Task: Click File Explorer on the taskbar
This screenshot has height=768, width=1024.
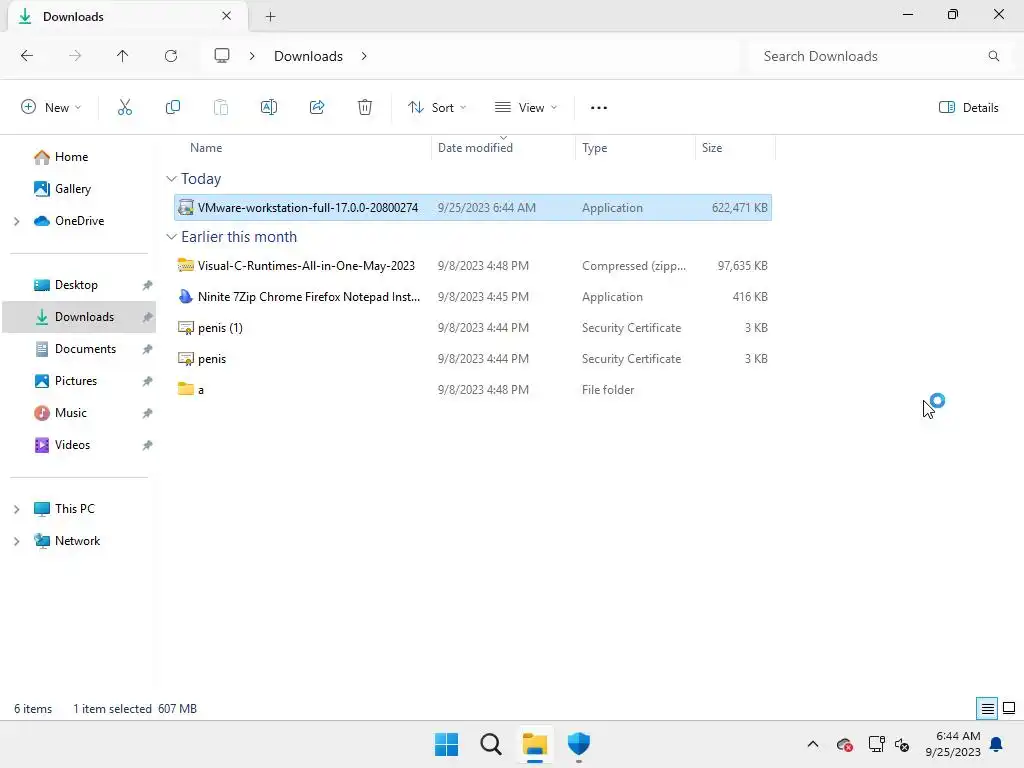Action: (x=535, y=744)
